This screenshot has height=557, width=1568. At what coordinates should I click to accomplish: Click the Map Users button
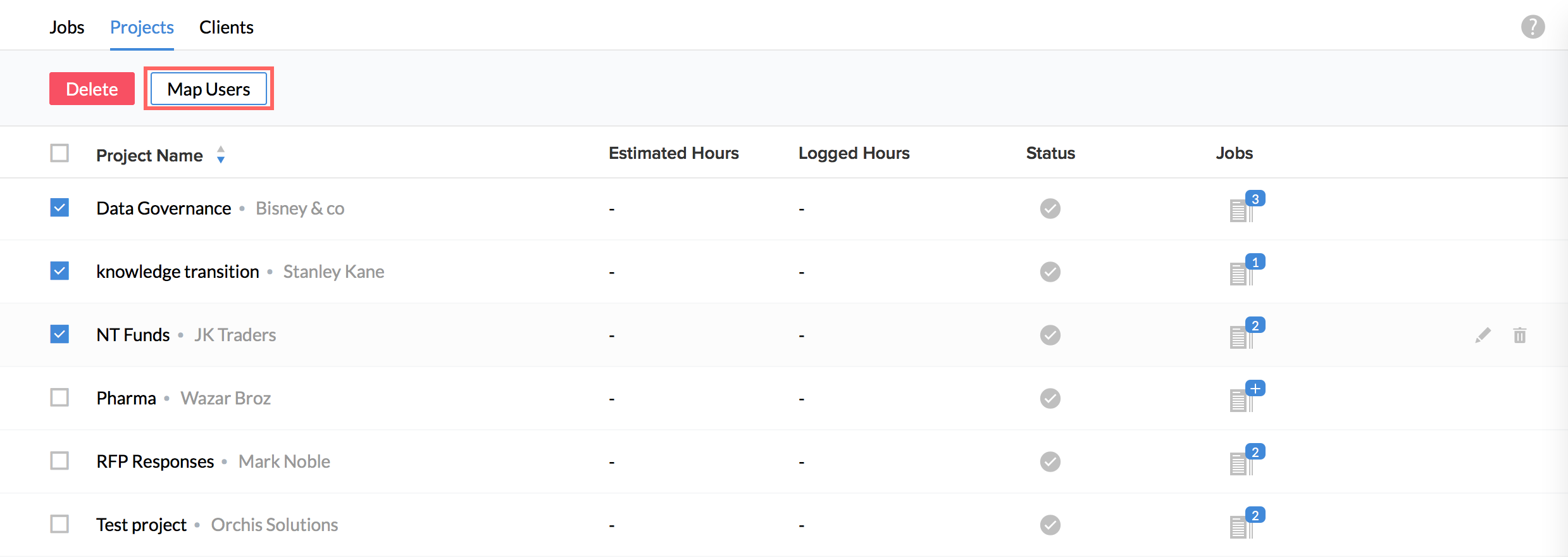[x=208, y=89]
